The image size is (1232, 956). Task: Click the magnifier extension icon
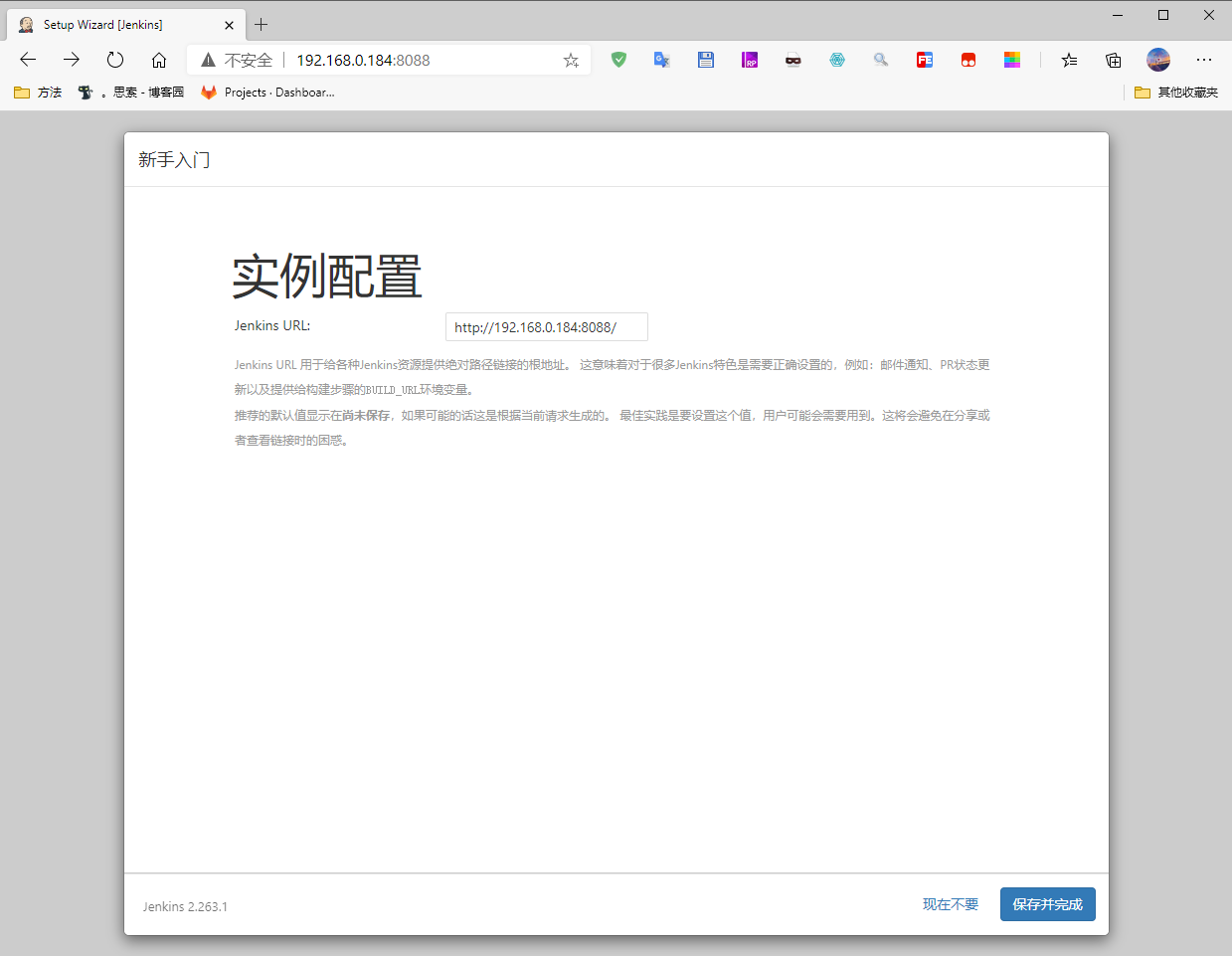(881, 60)
